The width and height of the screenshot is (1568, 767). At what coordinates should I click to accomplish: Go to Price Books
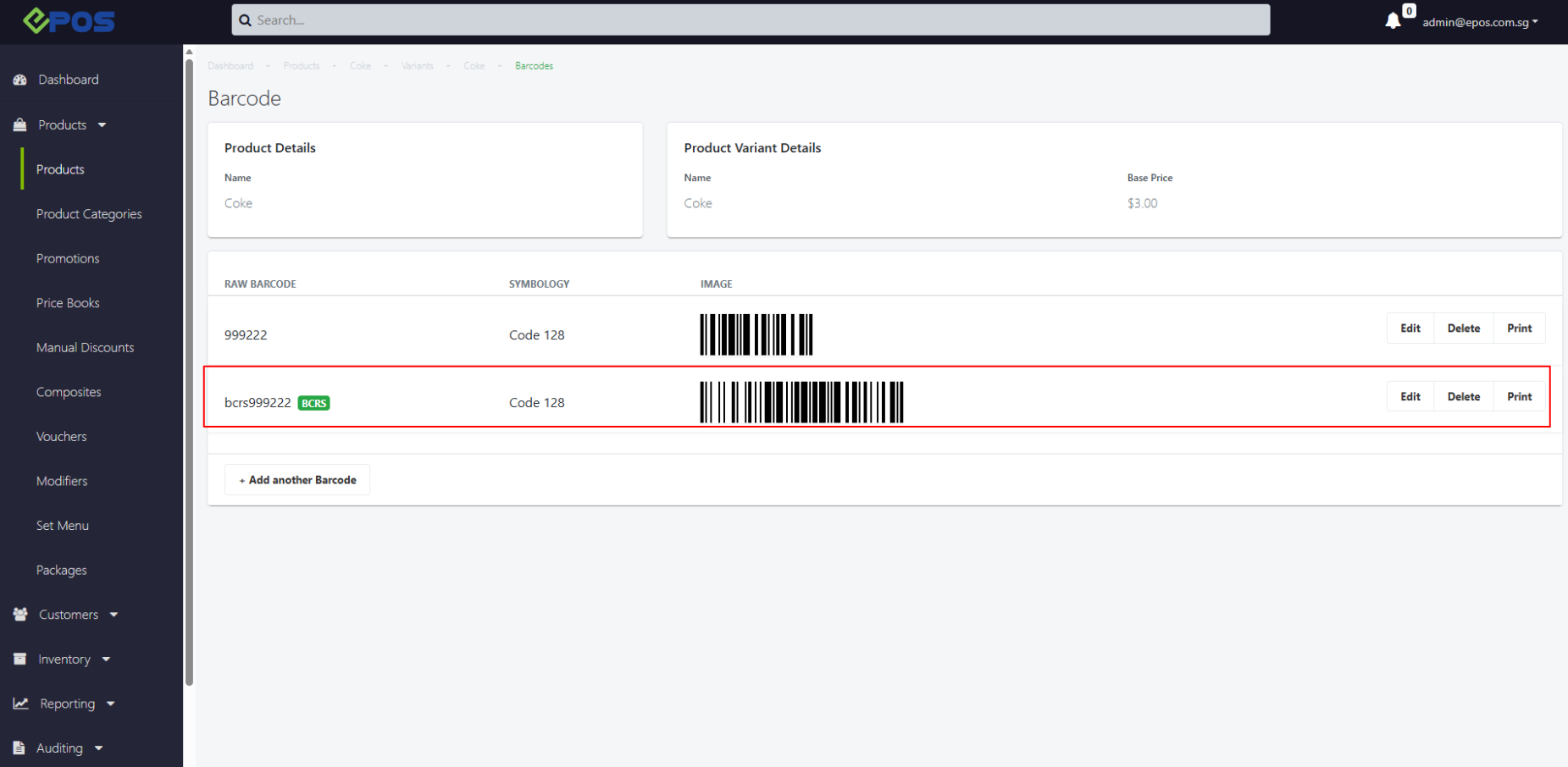point(68,303)
